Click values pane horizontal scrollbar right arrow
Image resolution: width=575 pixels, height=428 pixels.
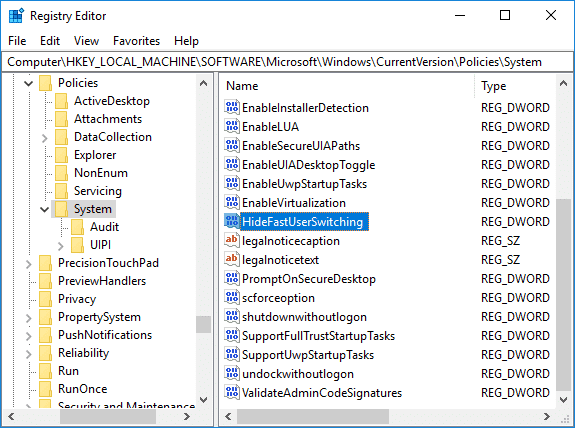547,416
